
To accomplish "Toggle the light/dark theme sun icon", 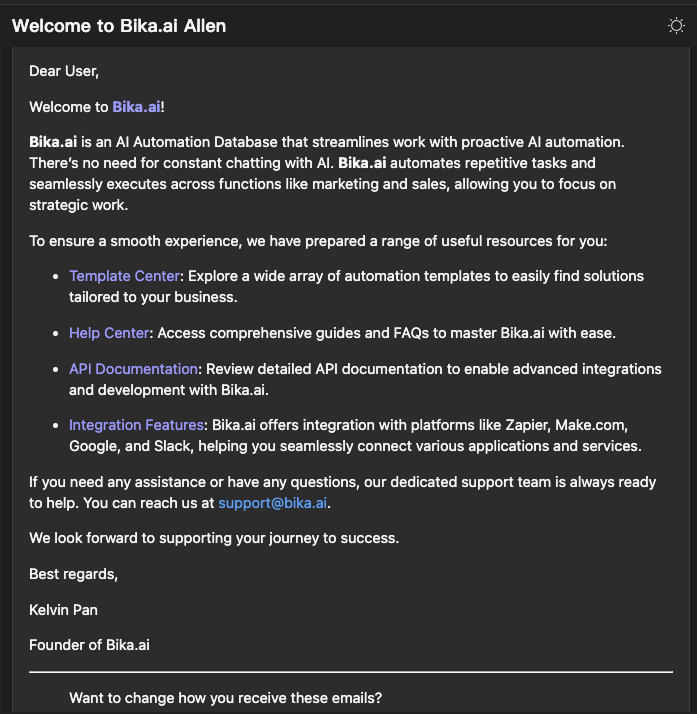I will tap(676, 26).
